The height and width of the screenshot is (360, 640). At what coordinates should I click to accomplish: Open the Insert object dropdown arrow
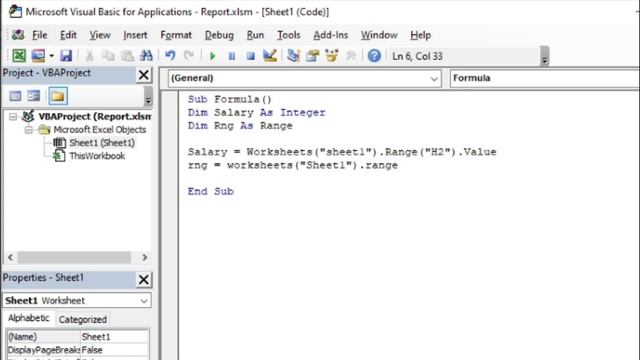point(51,56)
